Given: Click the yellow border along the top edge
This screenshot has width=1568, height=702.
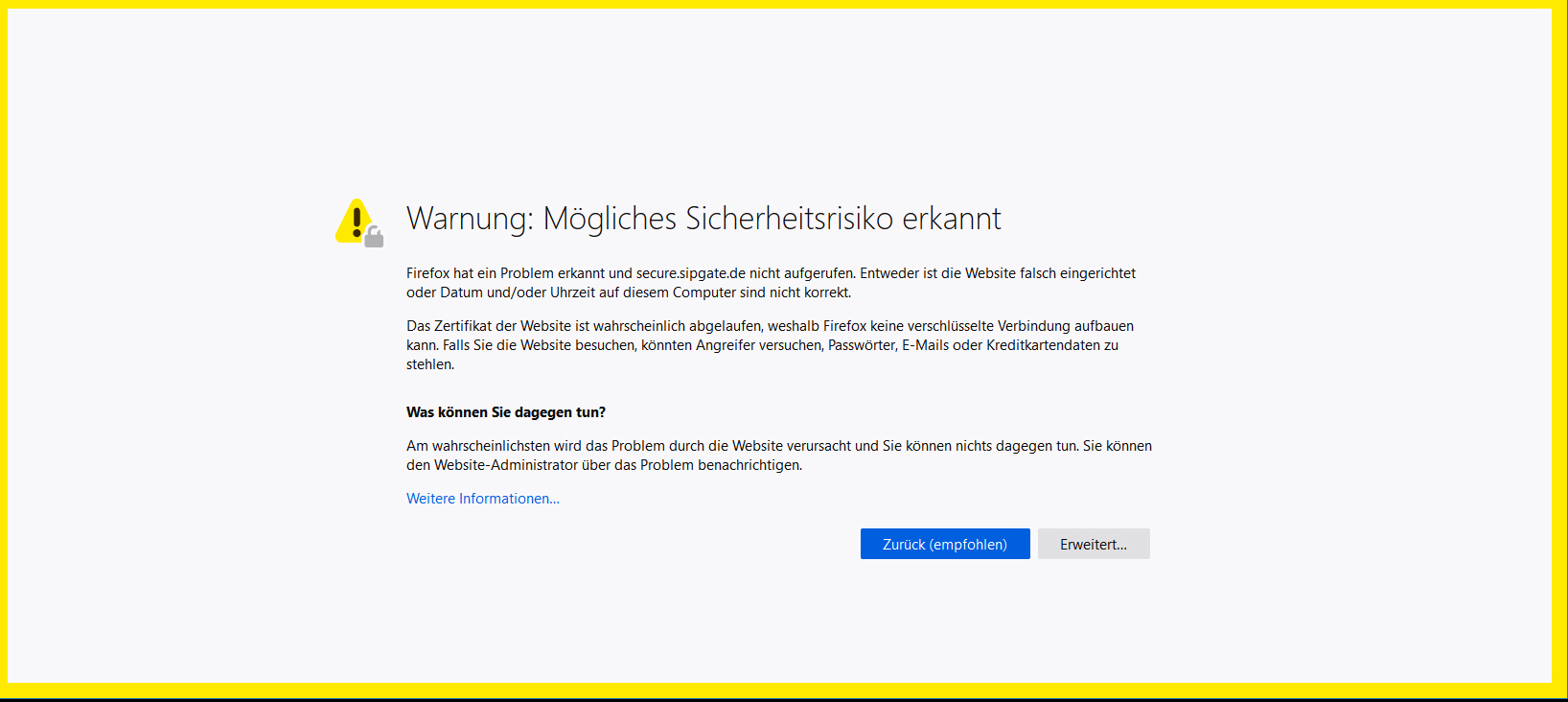Looking at the screenshot, I should tap(784, 4).
